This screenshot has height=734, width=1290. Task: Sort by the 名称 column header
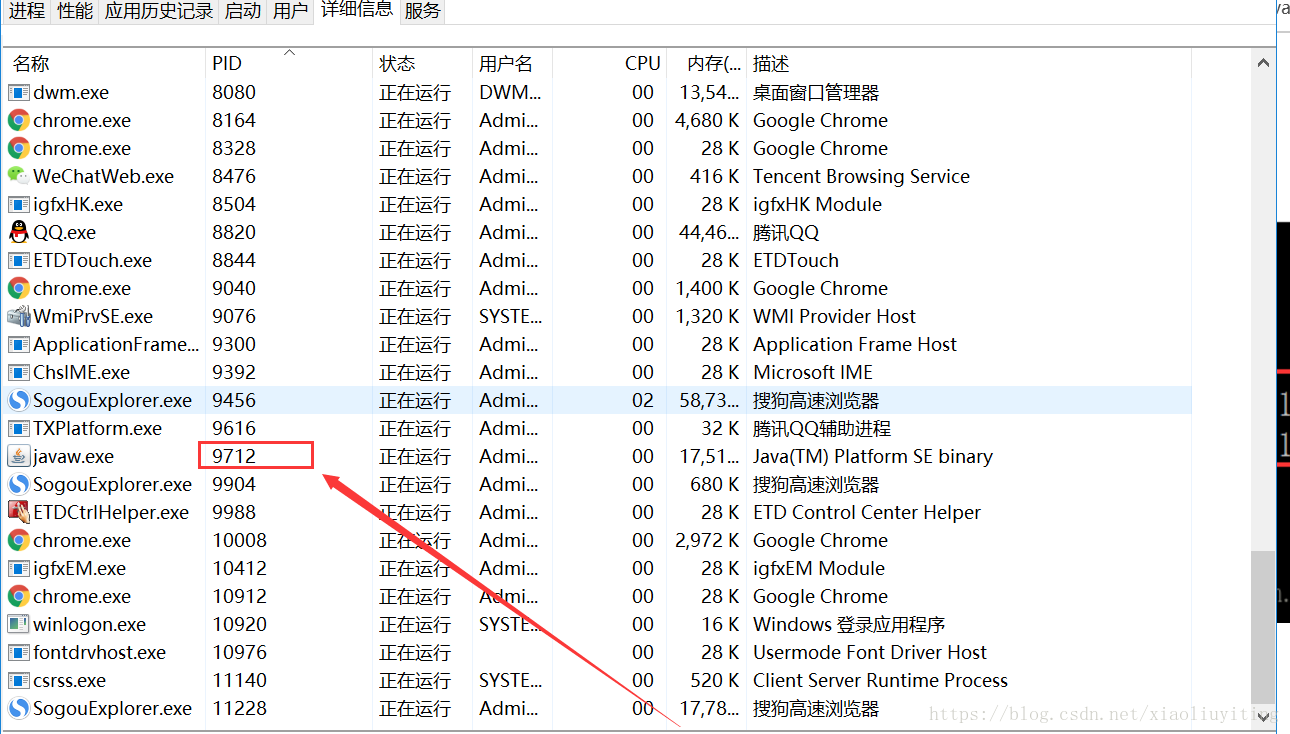(104, 63)
